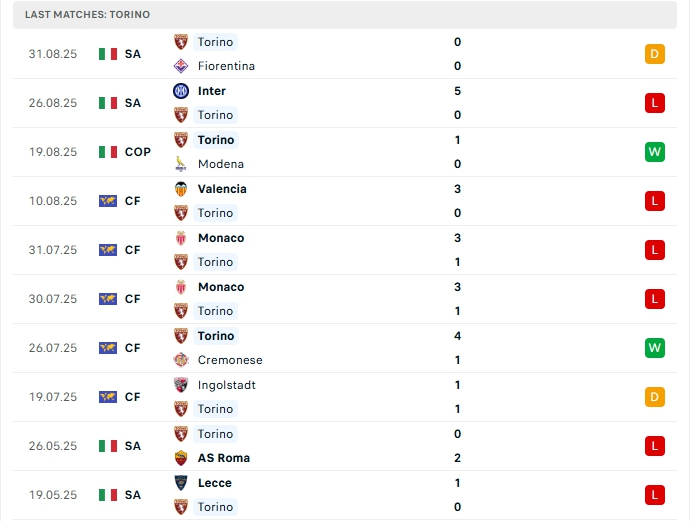Screen dimensions: 690x521
Task: Select the 10.08.25 Valencia match date
Action: point(53,201)
